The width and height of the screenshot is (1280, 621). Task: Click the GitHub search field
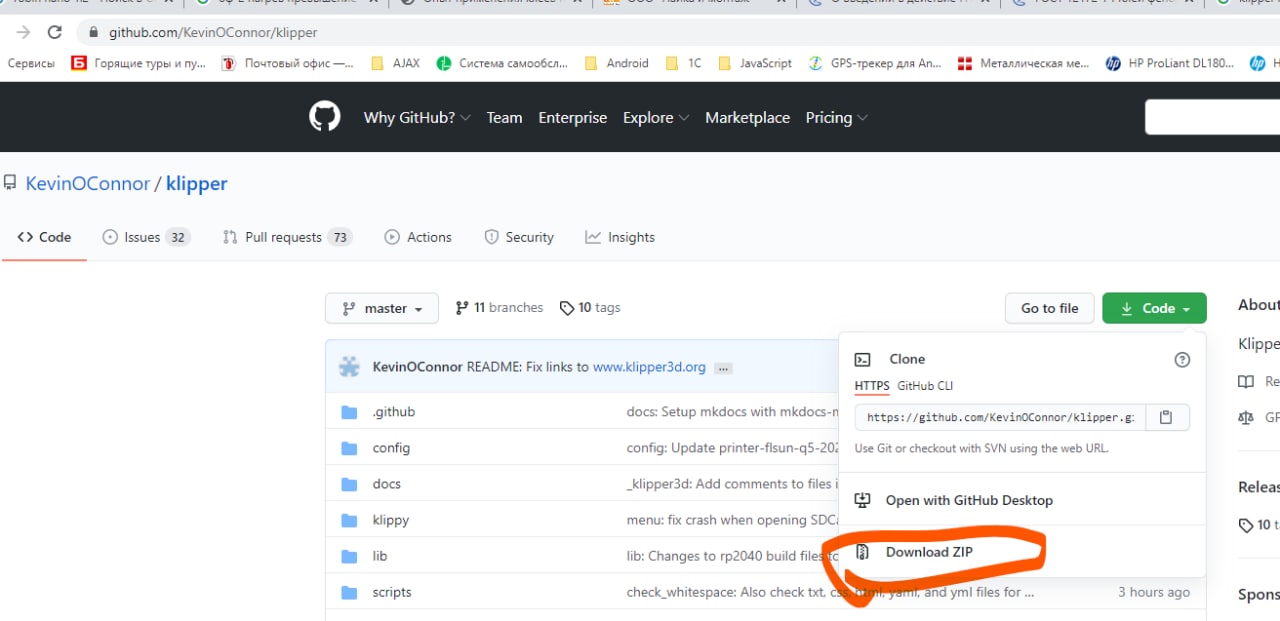pyautogui.click(x=1212, y=117)
